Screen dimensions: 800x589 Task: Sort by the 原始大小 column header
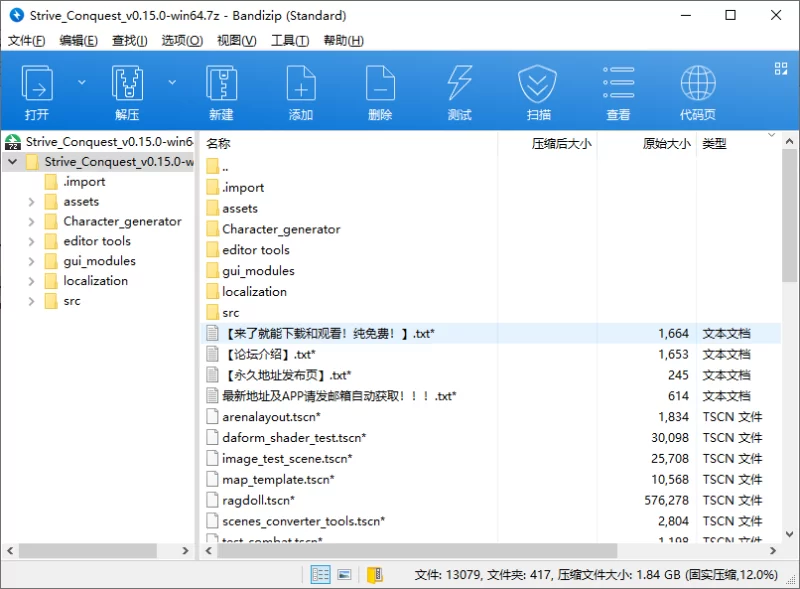pyautogui.click(x=666, y=144)
